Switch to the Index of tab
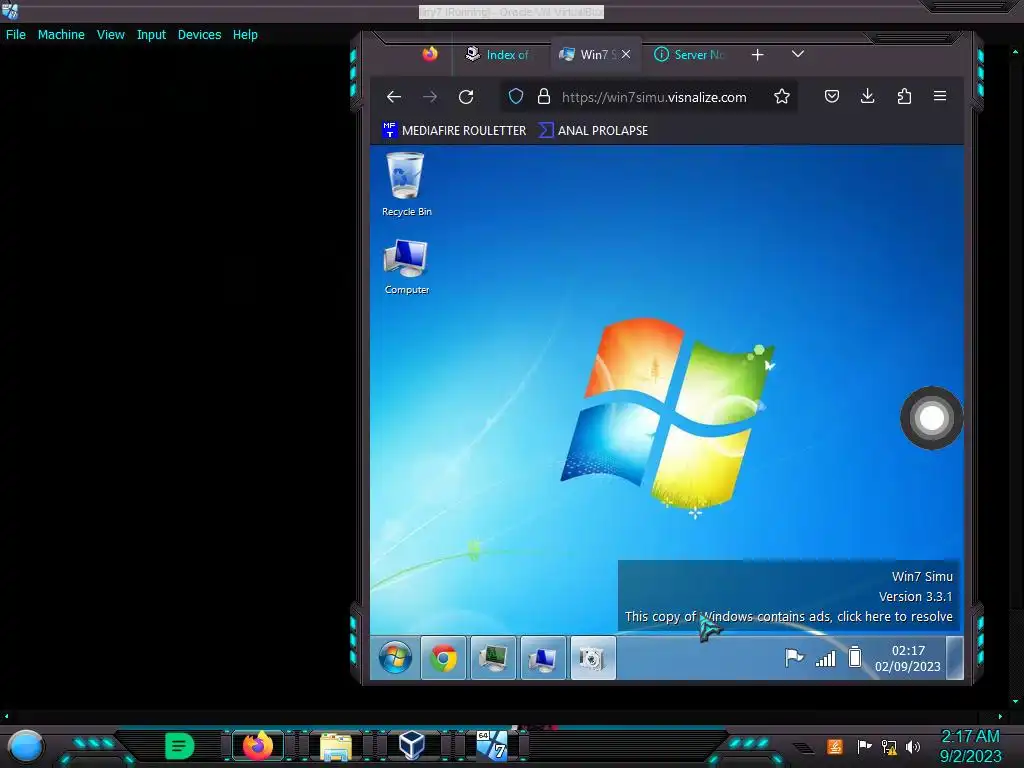 [x=498, y=55]
